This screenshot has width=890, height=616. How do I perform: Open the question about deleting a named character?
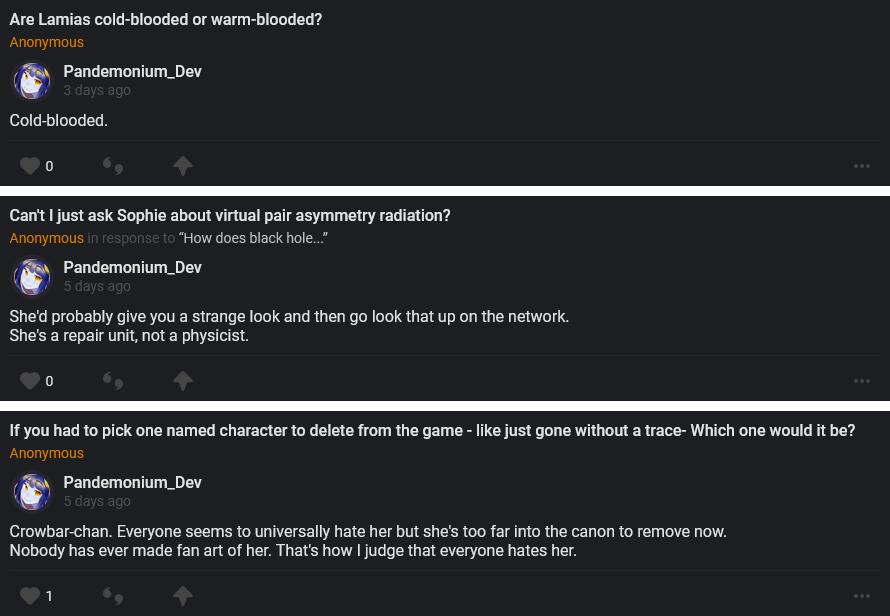tap(432, 430)
